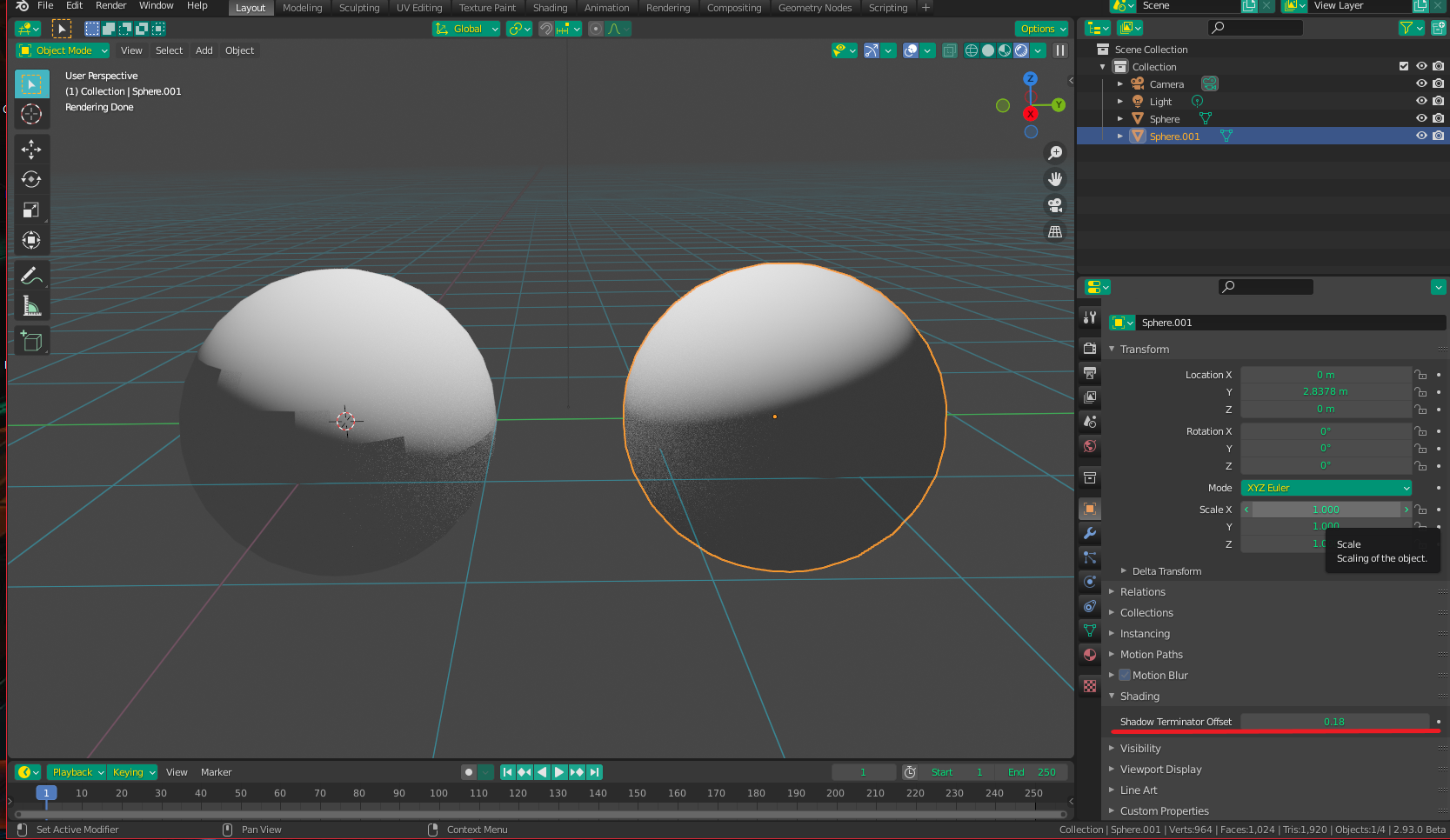1450x840 pixels.
Task: Open the Physics properties tab
Action: pos(1090,582)
